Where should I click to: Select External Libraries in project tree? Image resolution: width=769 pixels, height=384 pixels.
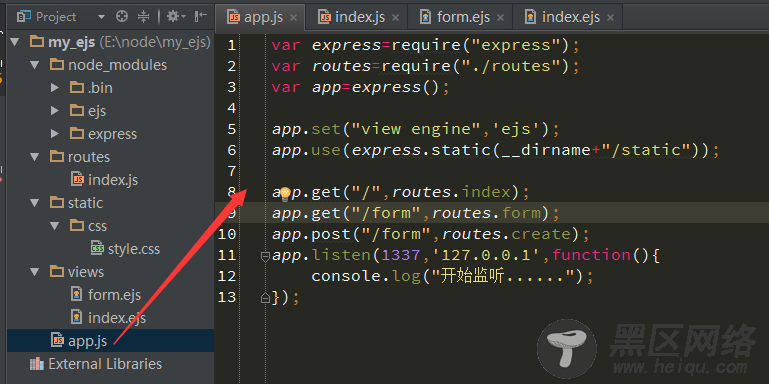105,364
